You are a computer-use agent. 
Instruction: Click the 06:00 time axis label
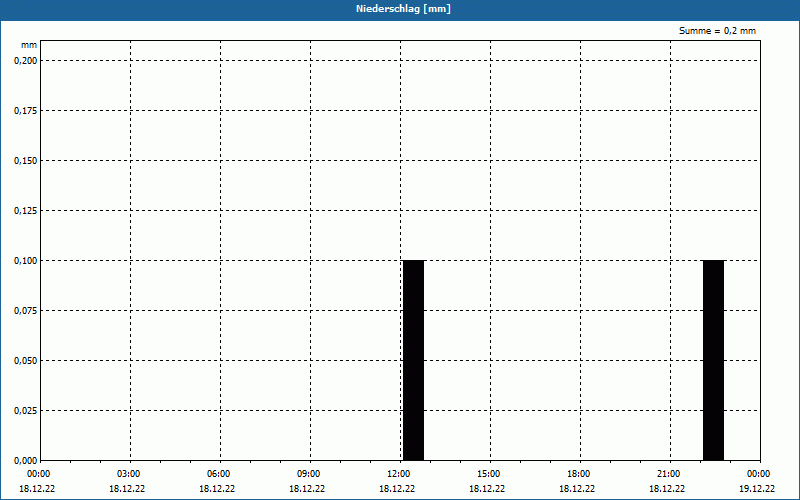[219, 474]
